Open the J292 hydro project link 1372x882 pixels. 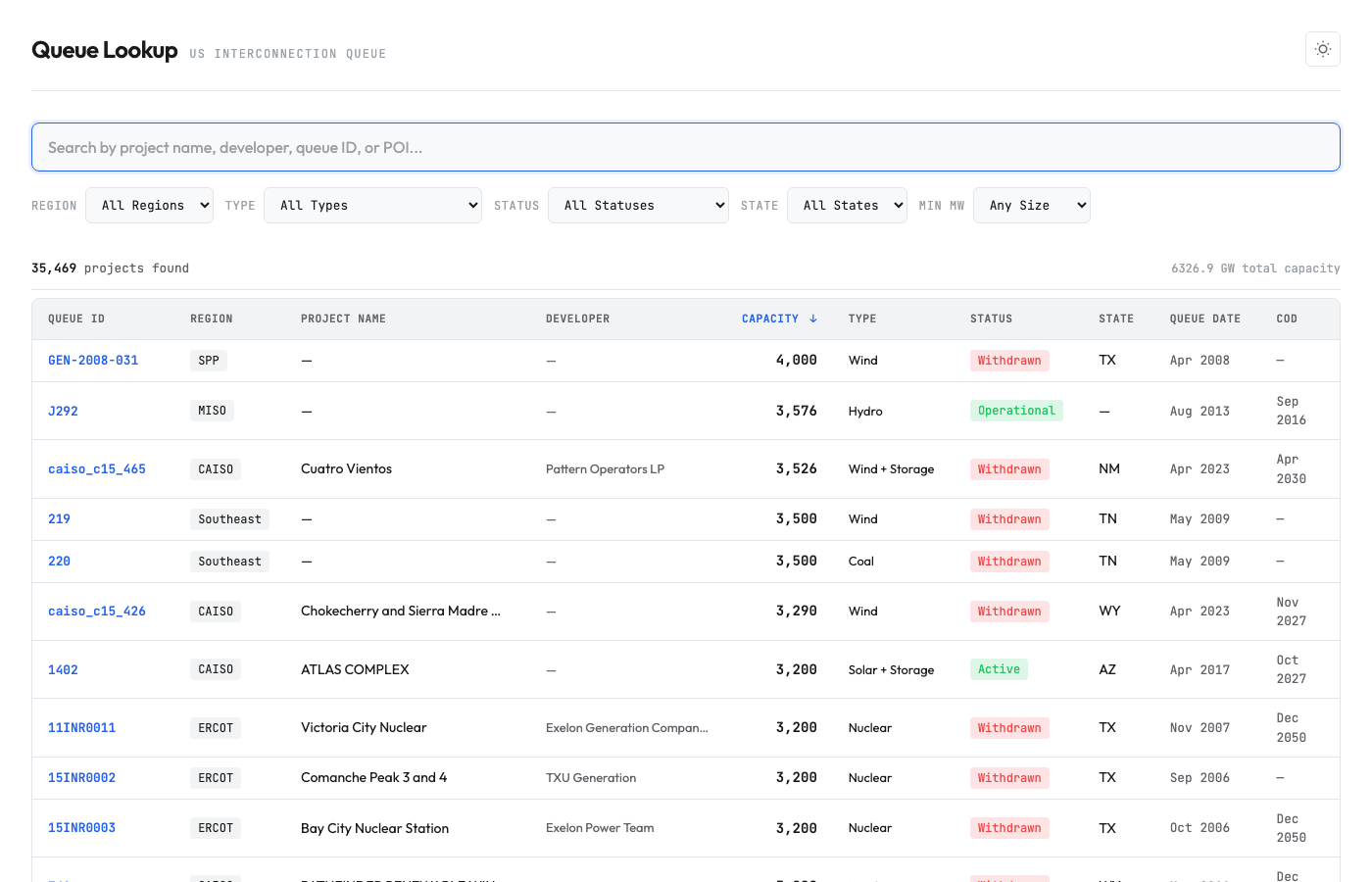pos(63,411)
